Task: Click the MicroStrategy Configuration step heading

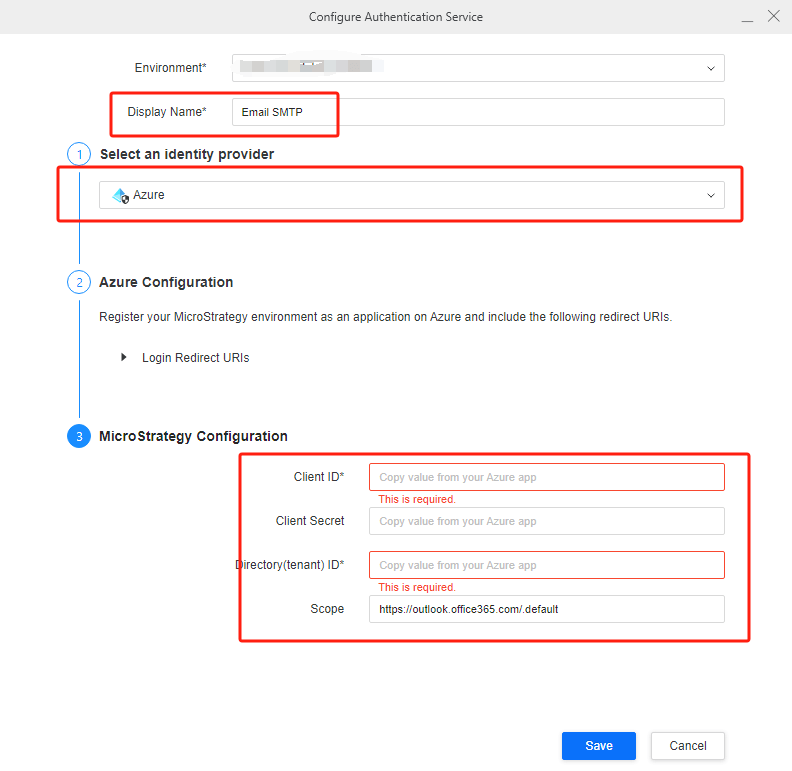Action: [x=193, y=436]
